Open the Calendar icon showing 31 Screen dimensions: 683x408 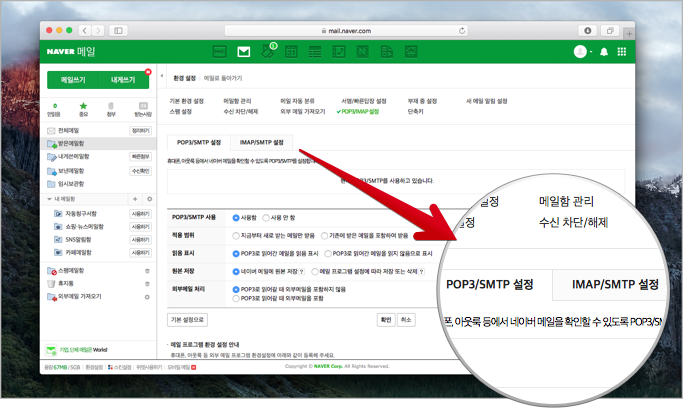click(x=291, y=52)
